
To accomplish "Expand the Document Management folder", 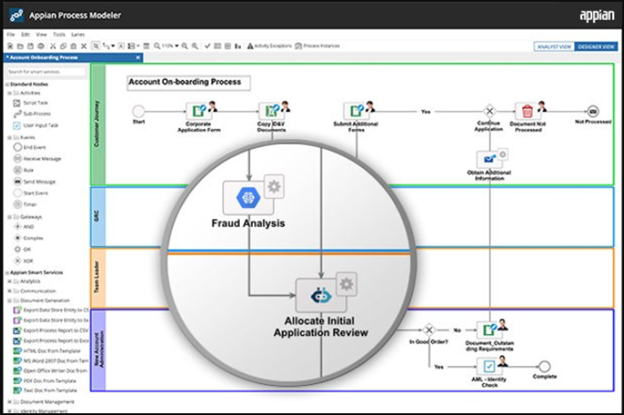I will (10, 402).
